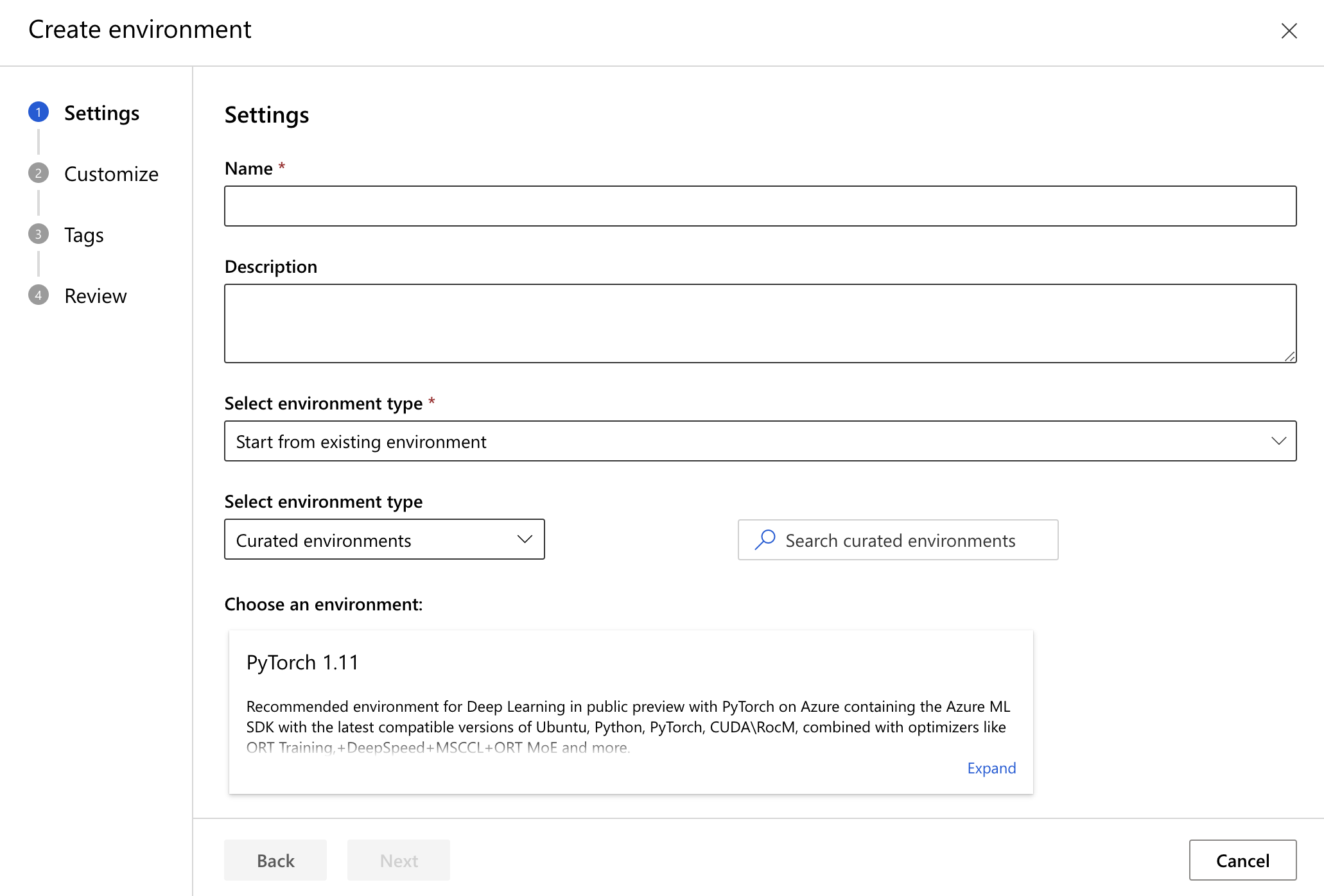Click the Back button
This screenshot has width=1324, height=896.
pyautogui.click(x=275, y=861)
